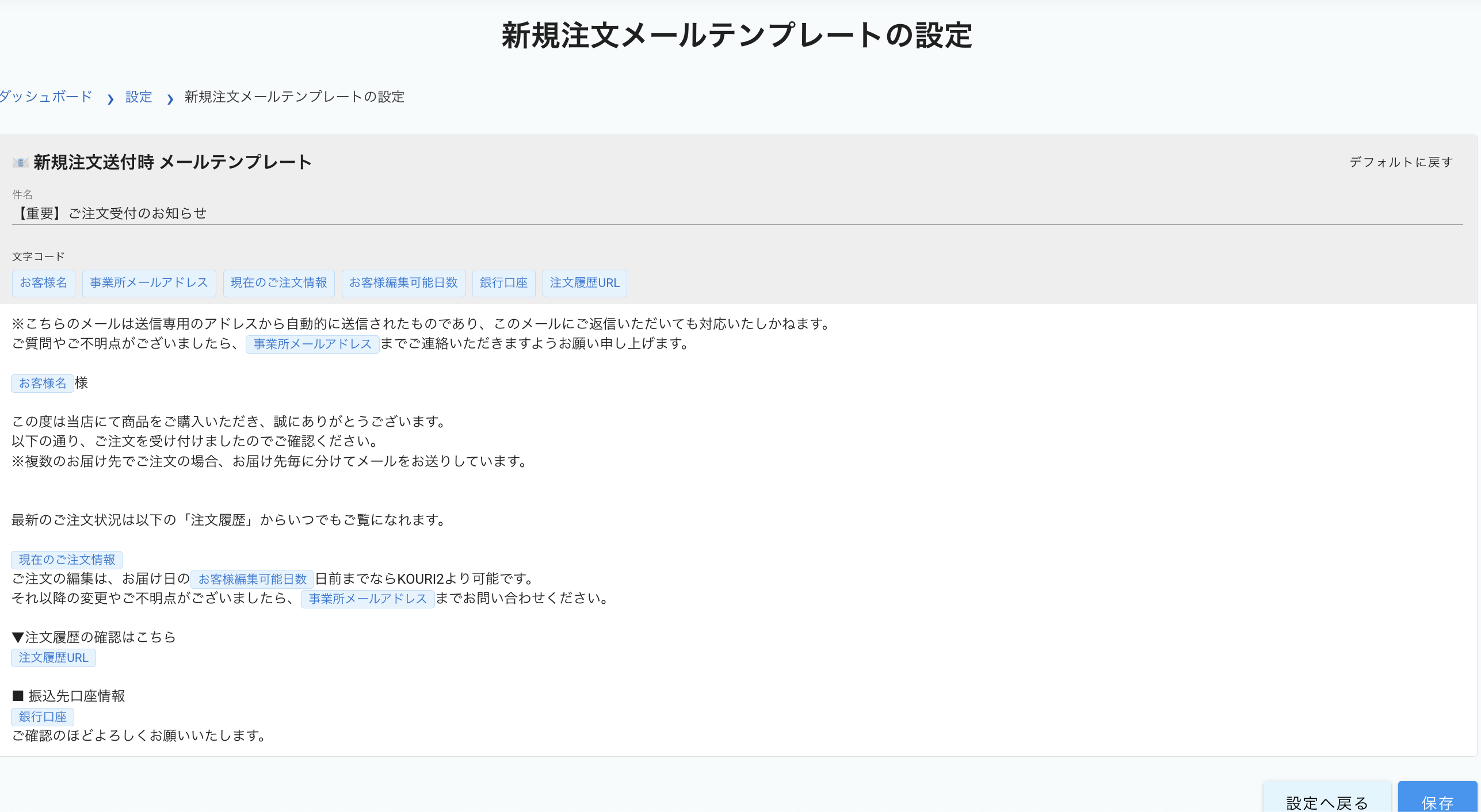The image size is (1481, 812).
Task: Click the 新規注文メールテンプレートの設定 breadcrumb text
Action: tap(295, 97)
